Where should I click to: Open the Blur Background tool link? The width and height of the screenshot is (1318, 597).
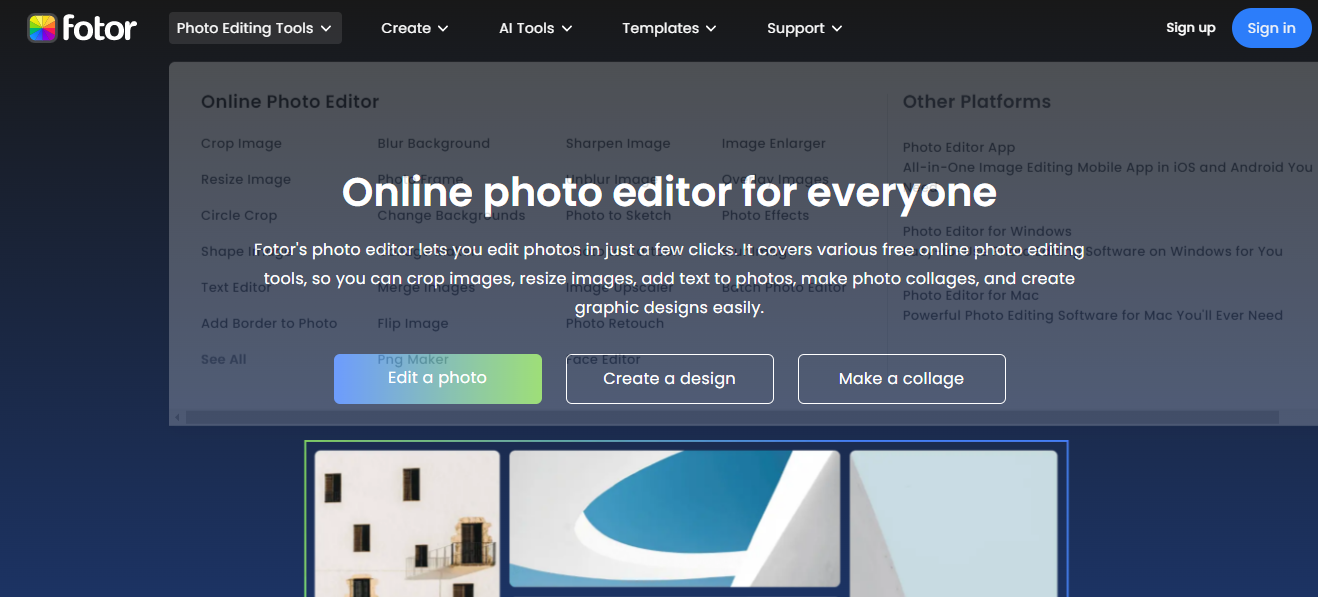click(x=433, y=144)
